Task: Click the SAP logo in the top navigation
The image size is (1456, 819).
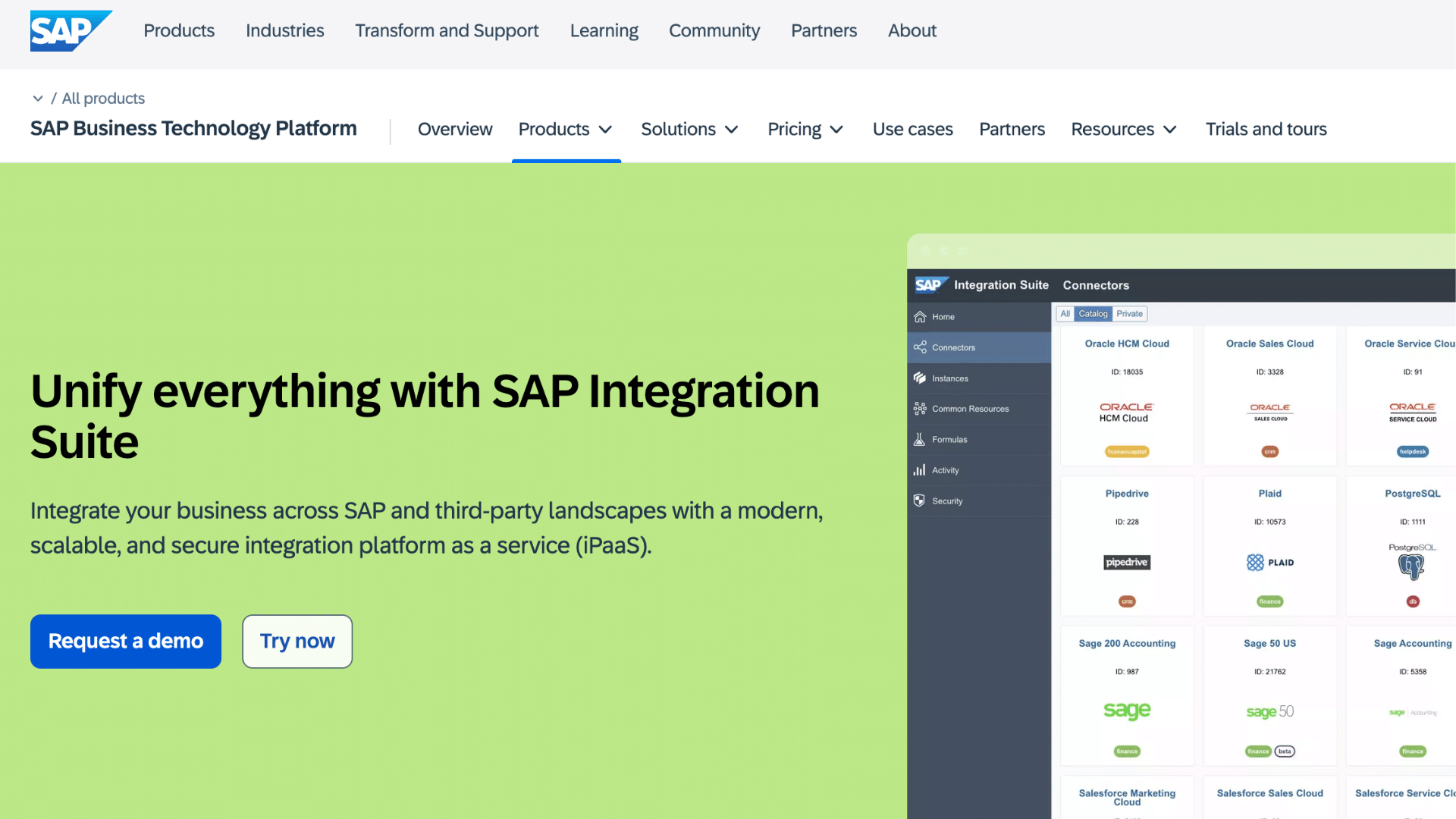Action: click(x=71, y=31)
